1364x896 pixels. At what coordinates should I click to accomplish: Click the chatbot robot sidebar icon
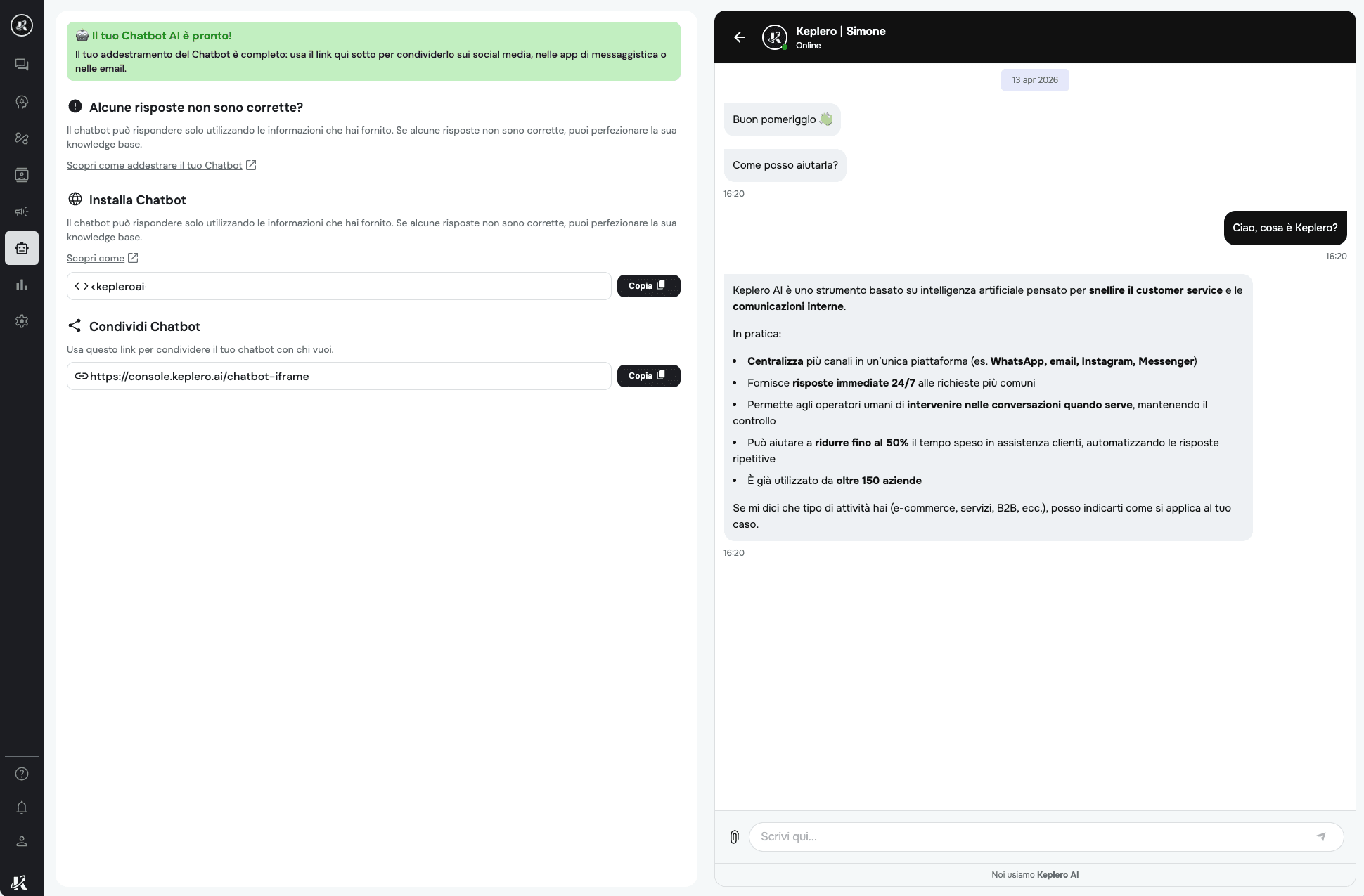click(22, 248)
